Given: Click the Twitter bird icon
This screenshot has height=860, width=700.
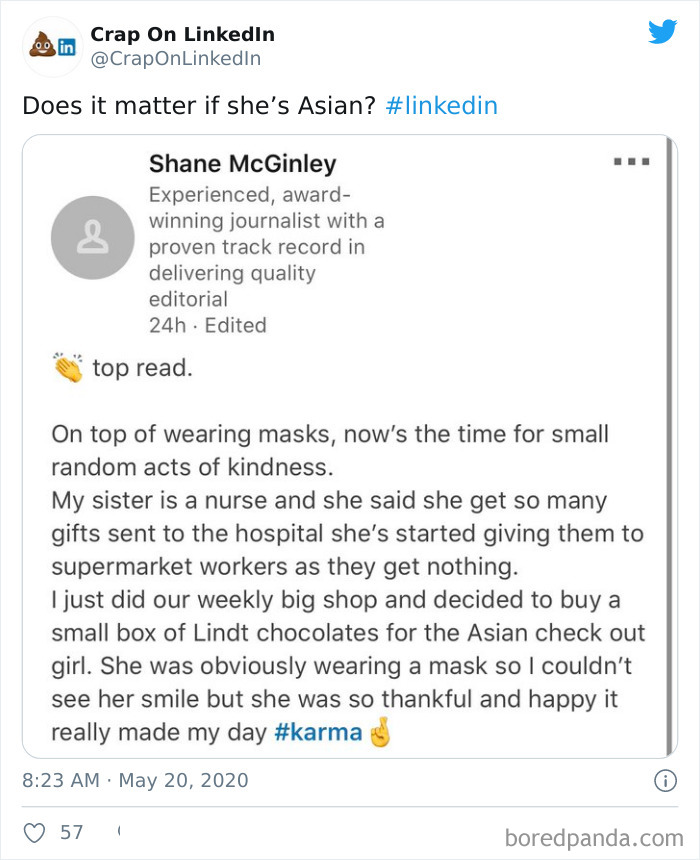Looking at the screenshot, I should pyautogui.click(x=664, y=33).
